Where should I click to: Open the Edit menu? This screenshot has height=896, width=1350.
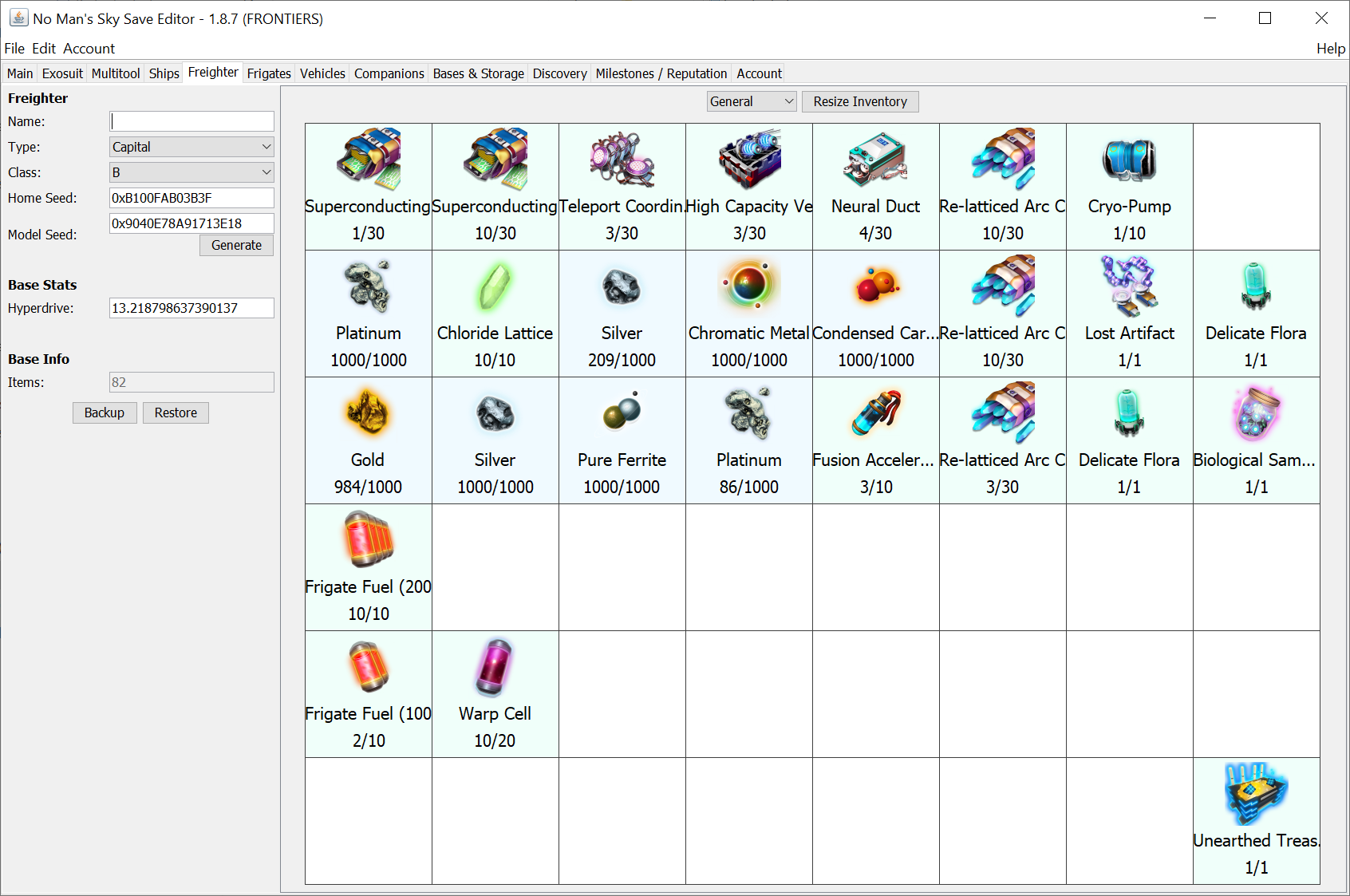pos(44,49)
